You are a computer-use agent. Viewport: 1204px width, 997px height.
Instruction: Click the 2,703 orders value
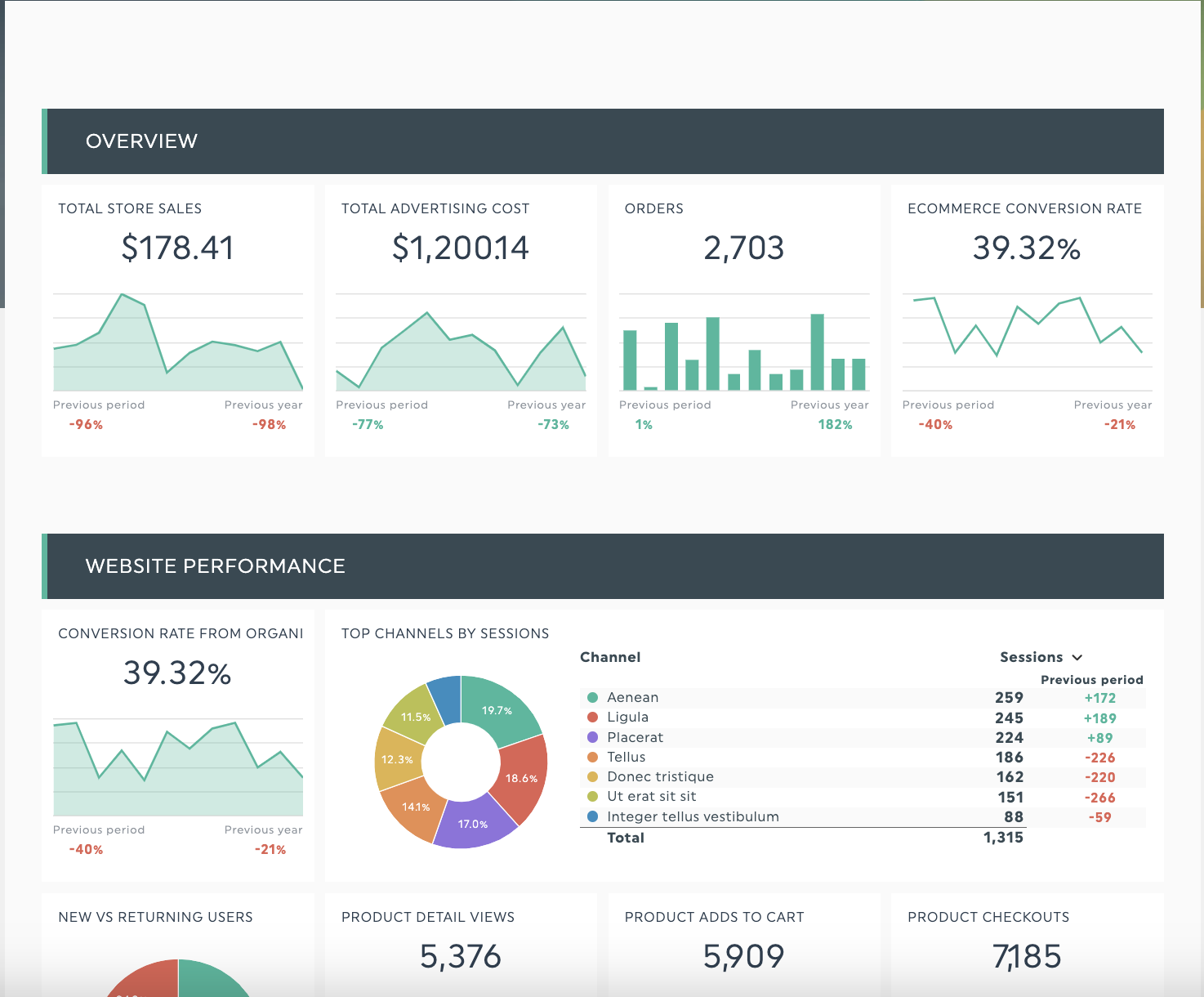point(744,248)
